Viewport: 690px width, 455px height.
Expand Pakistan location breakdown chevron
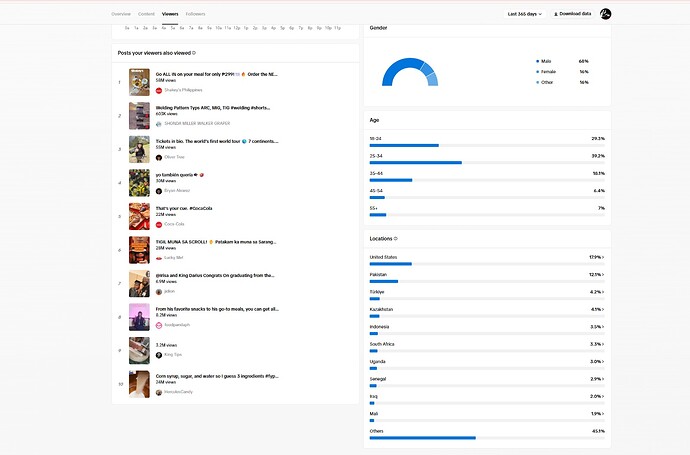tap(603, 275)
